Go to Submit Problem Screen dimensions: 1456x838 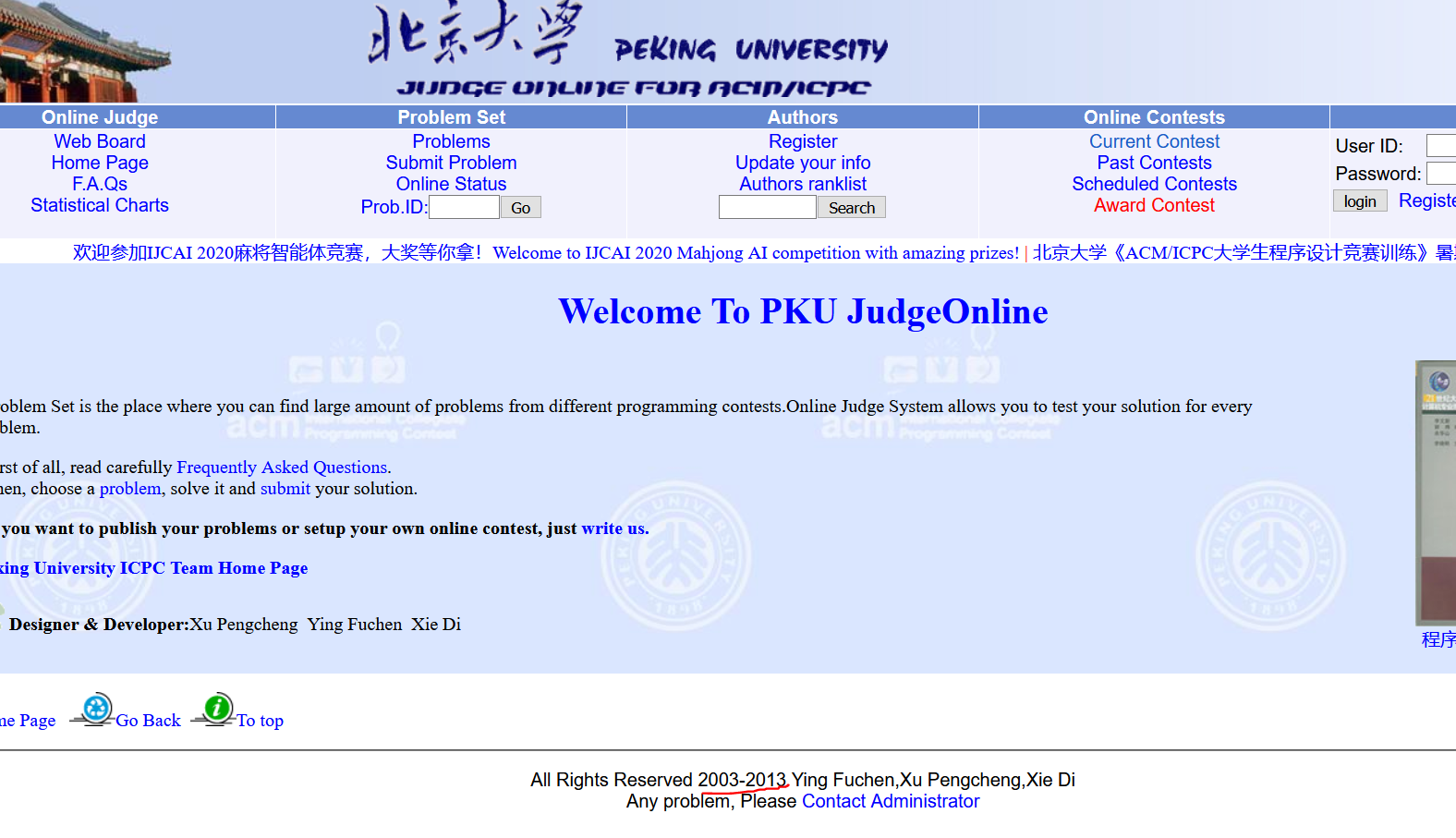(451, 163)
